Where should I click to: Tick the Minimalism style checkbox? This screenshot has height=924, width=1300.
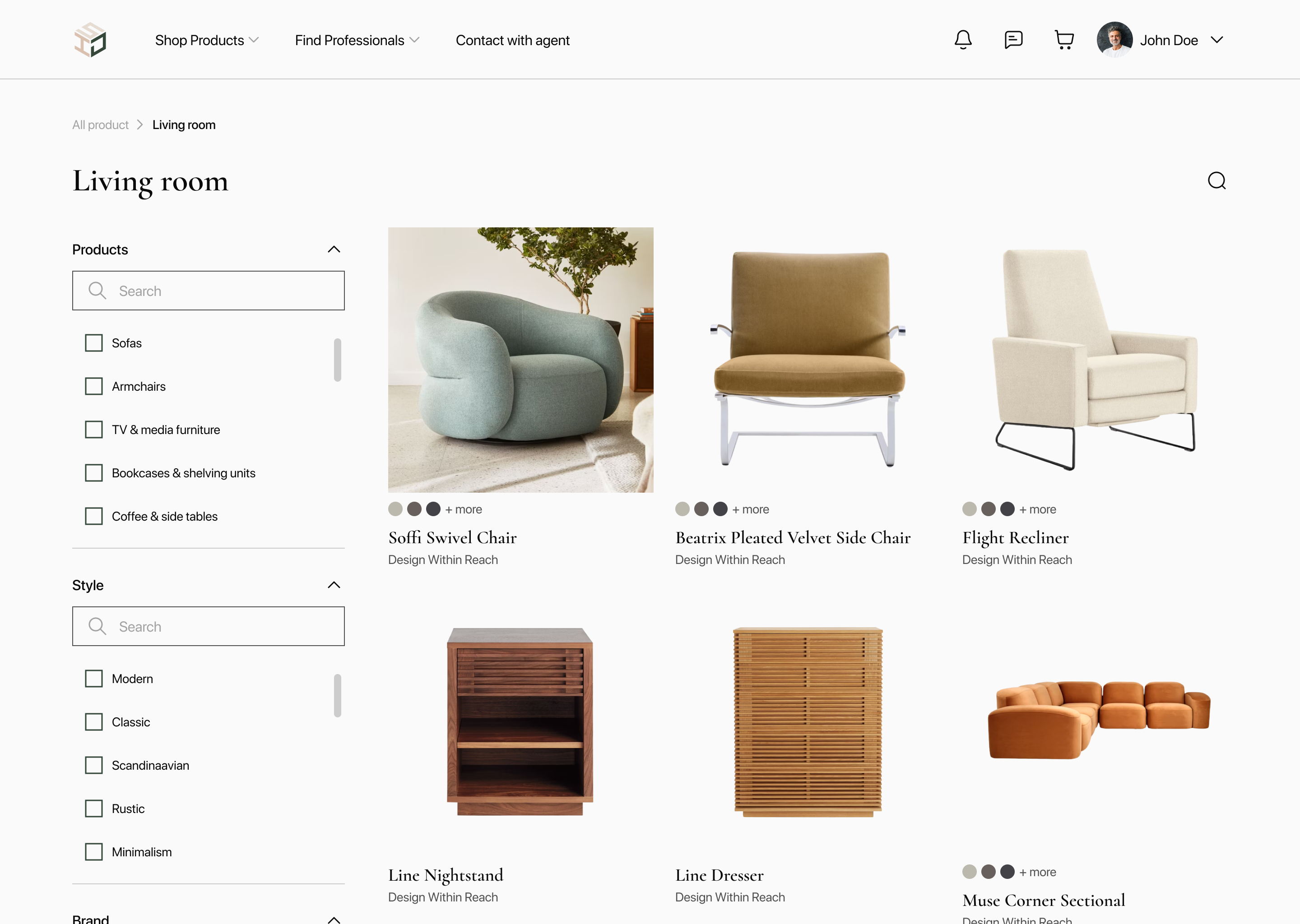click(x=94, y=852)
